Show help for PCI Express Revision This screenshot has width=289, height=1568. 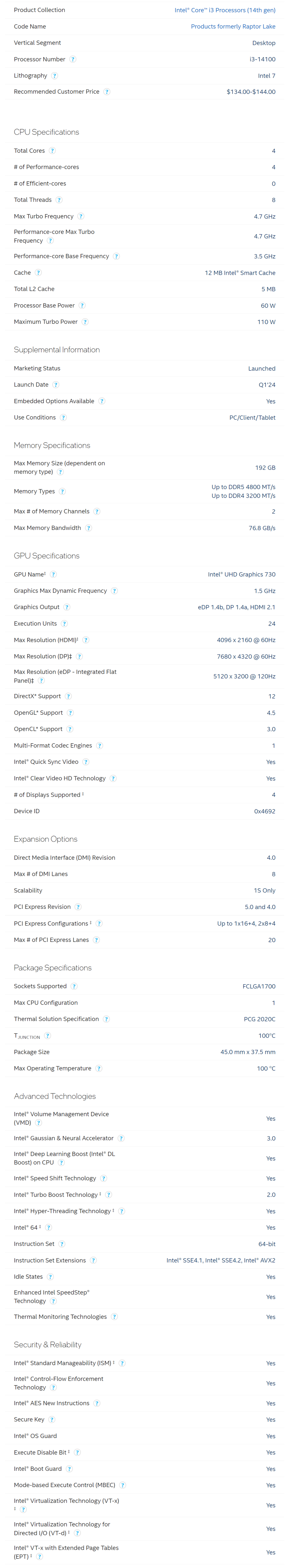tap(78, 907)
